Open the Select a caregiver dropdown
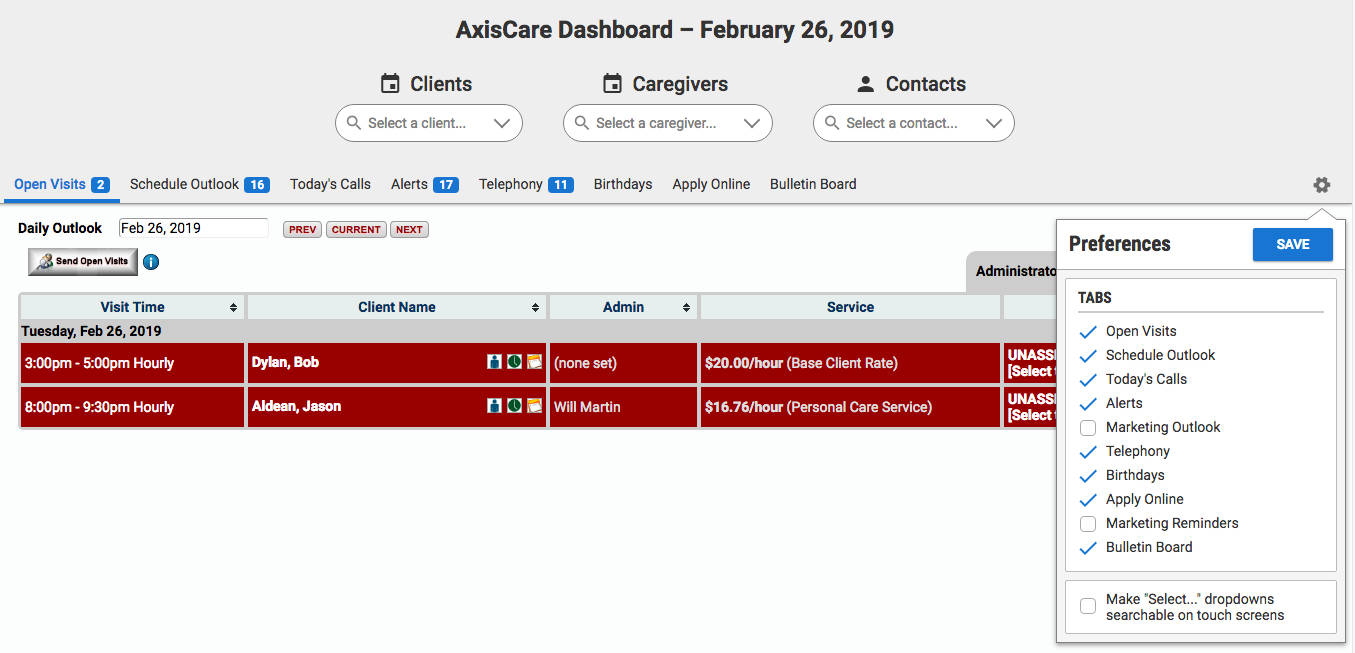 click(x=667, y=122)
